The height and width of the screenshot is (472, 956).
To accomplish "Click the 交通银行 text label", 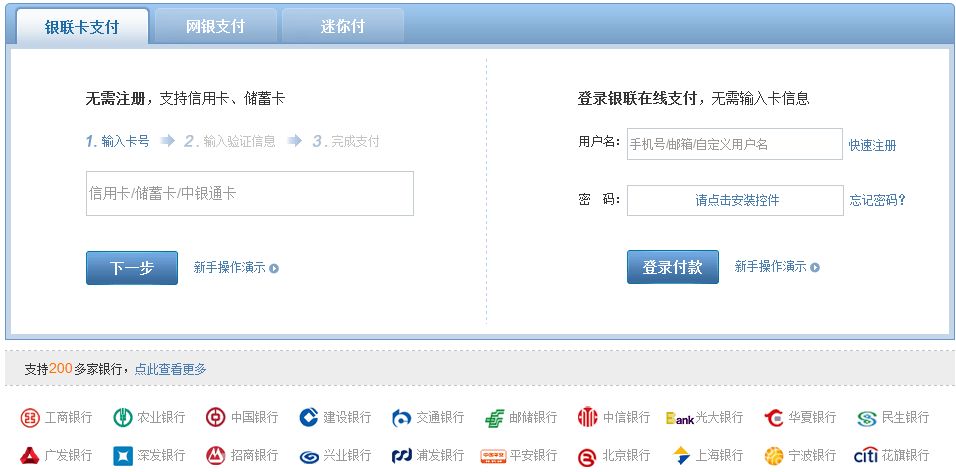I will pyautogui.click(x=440, y=418).
